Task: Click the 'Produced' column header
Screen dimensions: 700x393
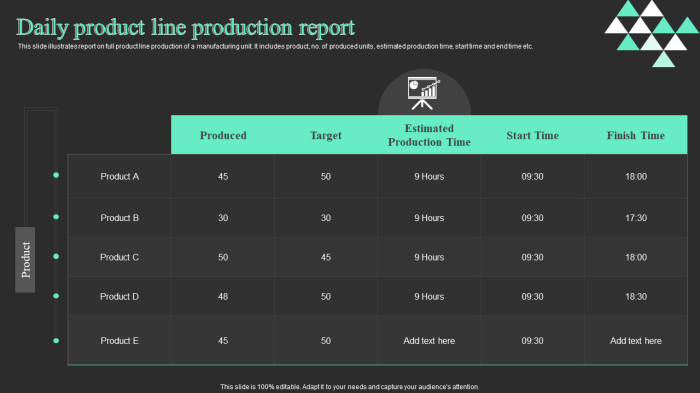Action: click(223, 135)
